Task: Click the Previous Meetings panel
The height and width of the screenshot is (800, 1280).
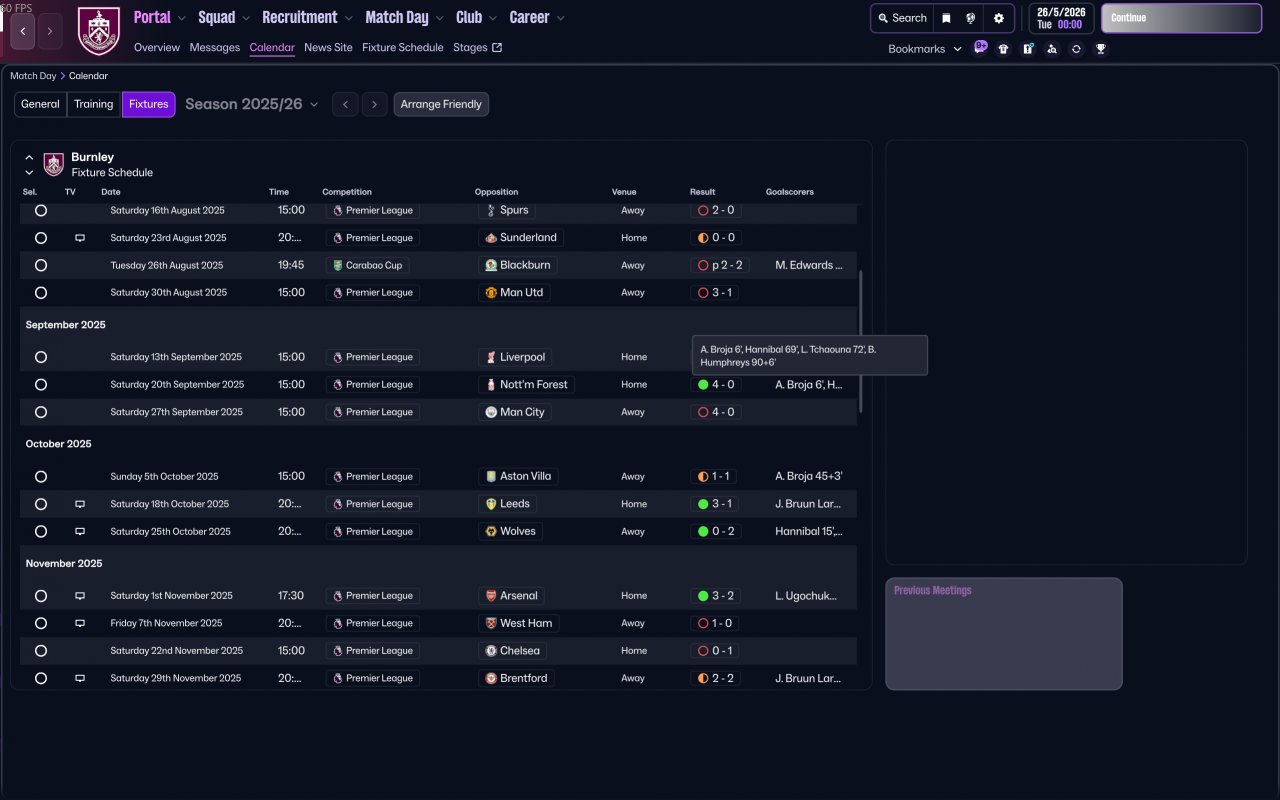Action: tap(1004, 634)
